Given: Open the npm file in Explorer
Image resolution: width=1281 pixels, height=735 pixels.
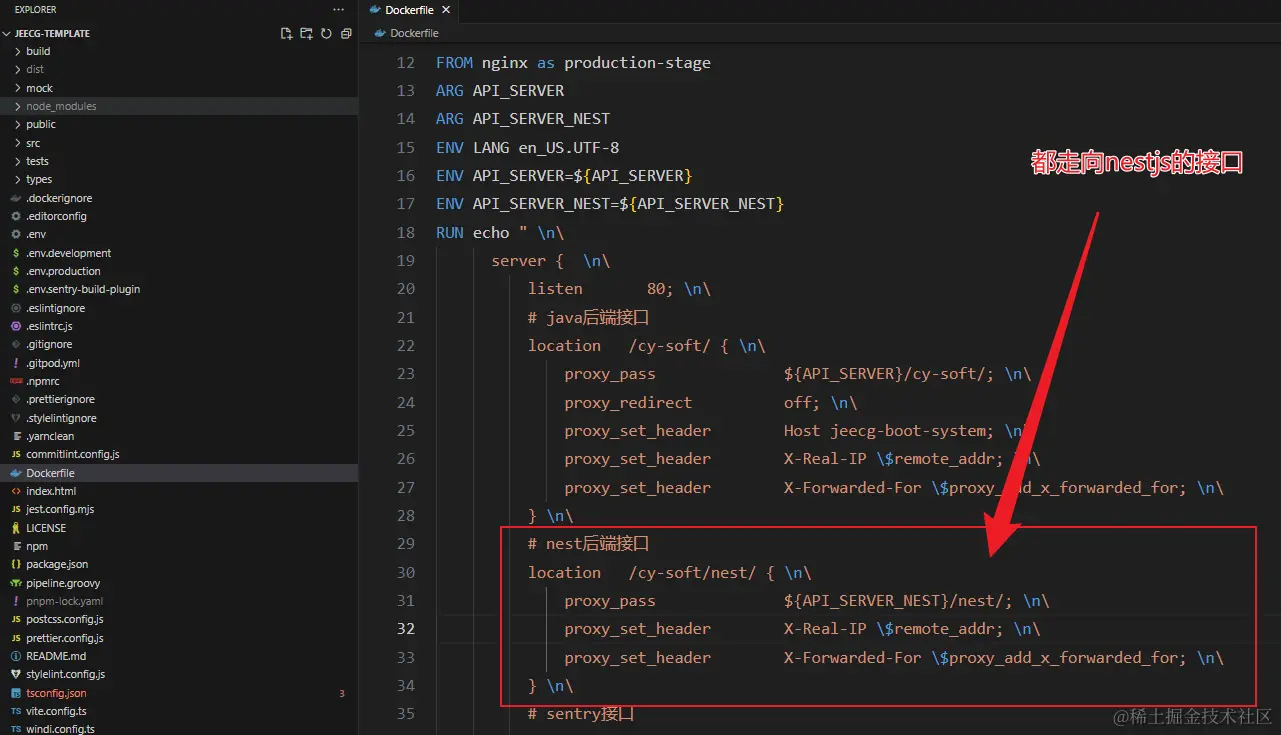Looking at the screenshot, I should [179, 546].
